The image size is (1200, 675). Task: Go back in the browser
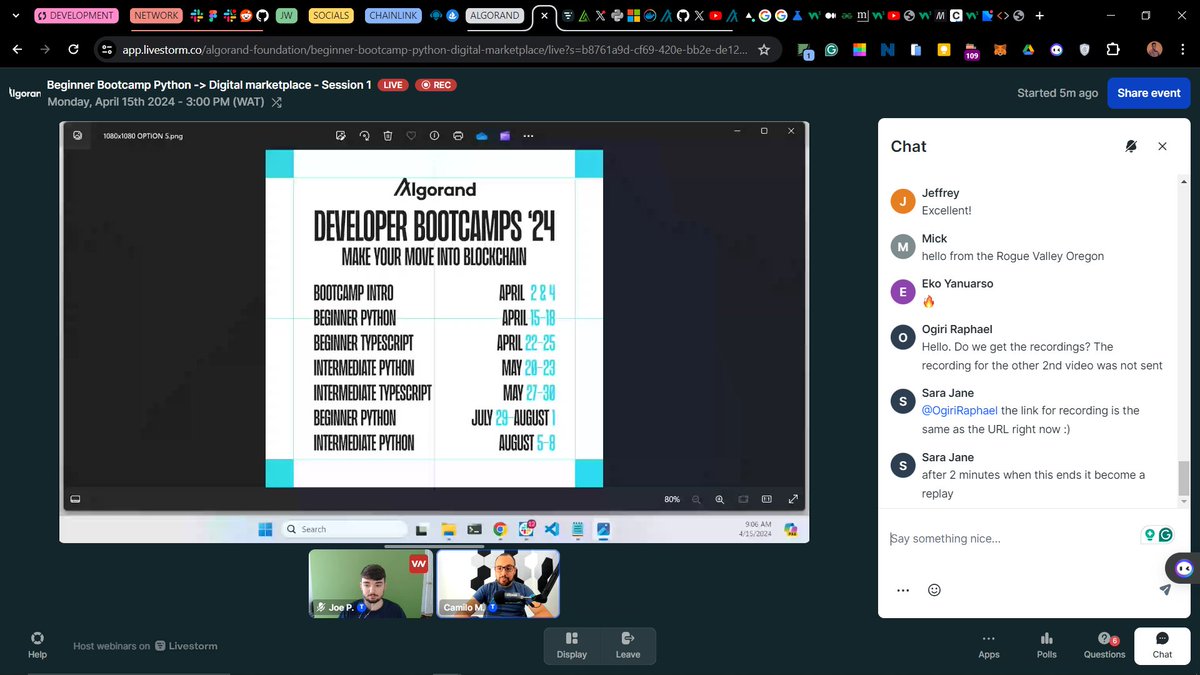[17, 49]
